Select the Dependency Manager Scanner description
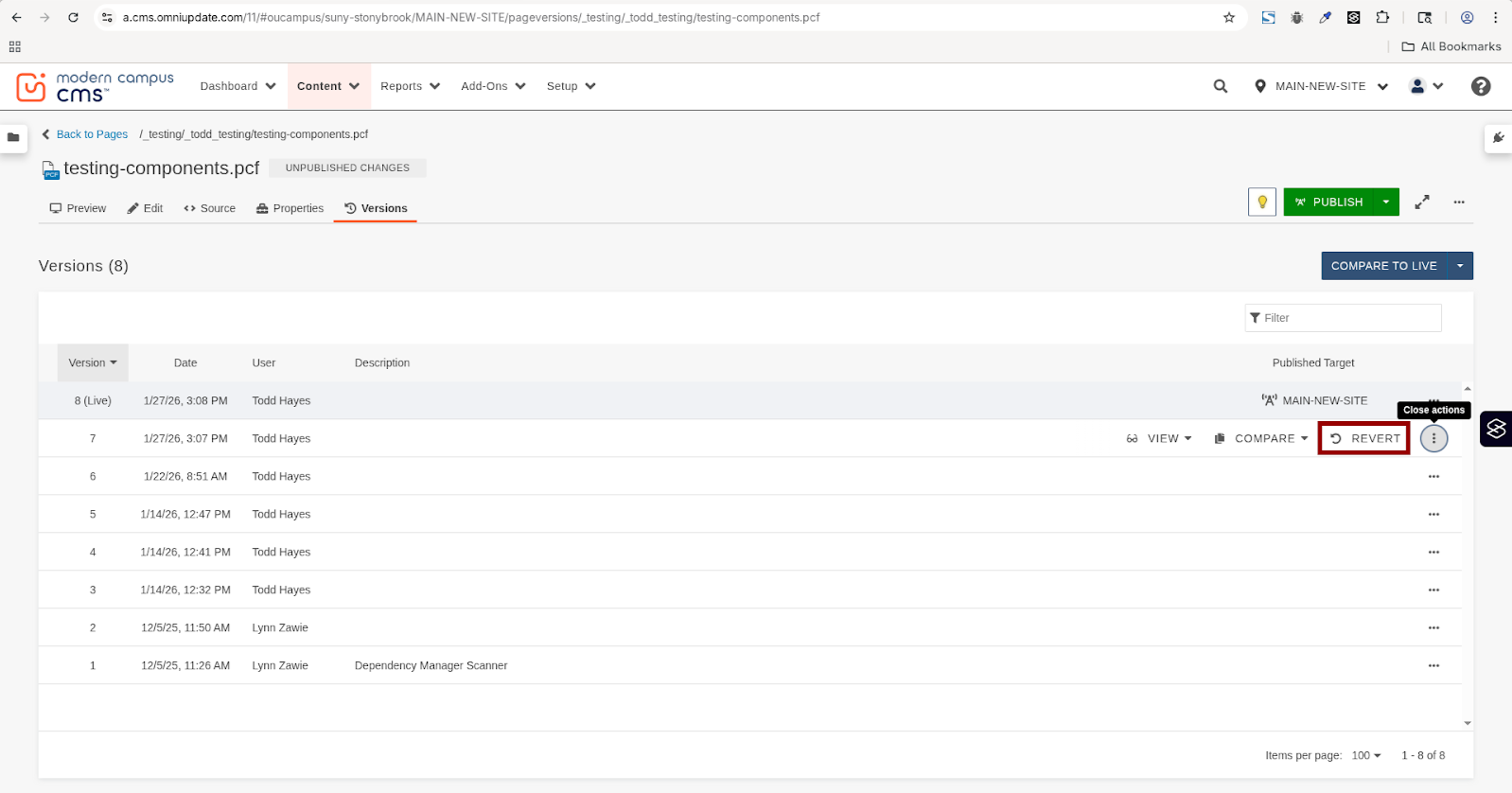 431,665
